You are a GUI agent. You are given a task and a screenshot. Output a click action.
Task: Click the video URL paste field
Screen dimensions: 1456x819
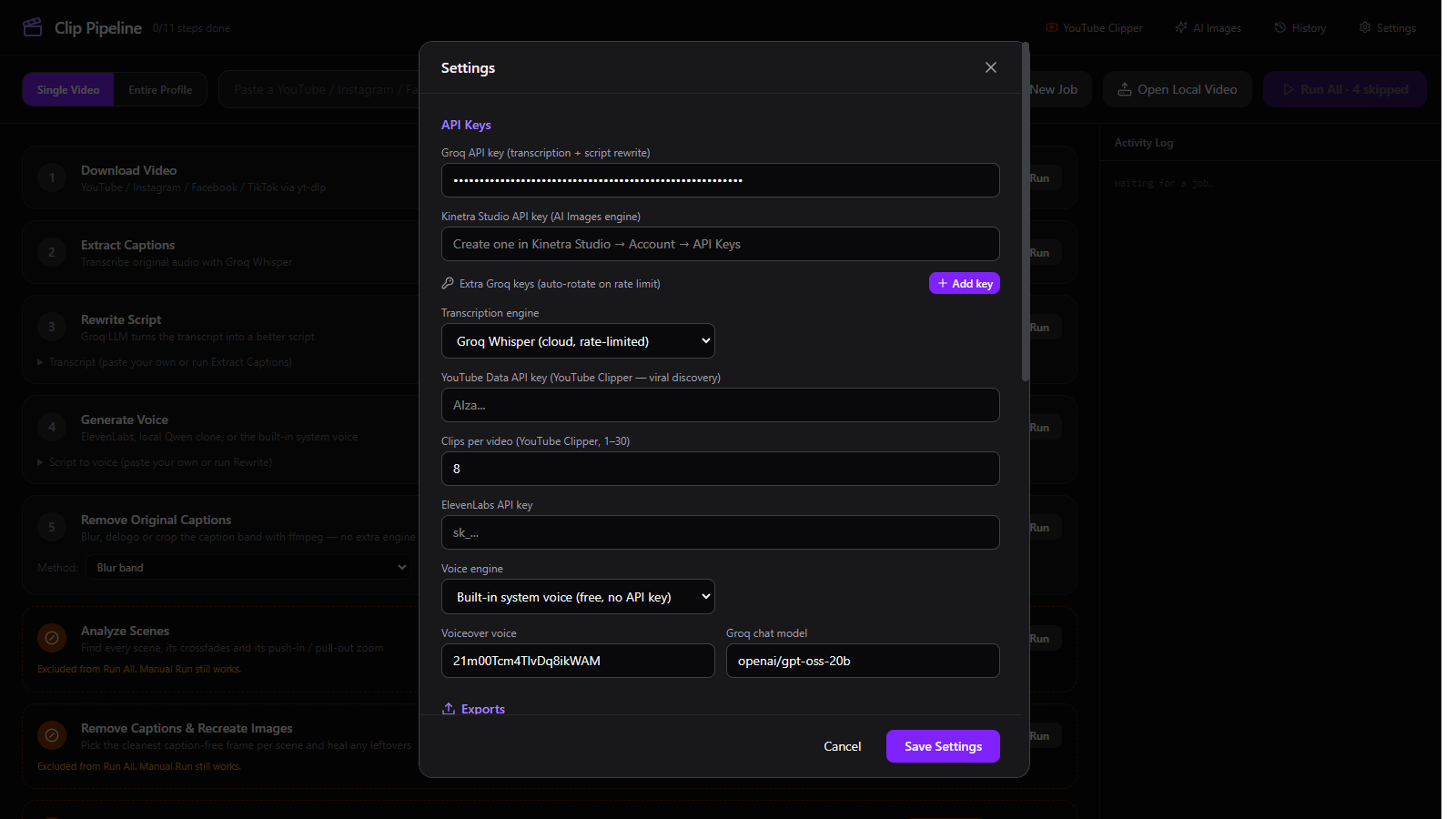318,89
